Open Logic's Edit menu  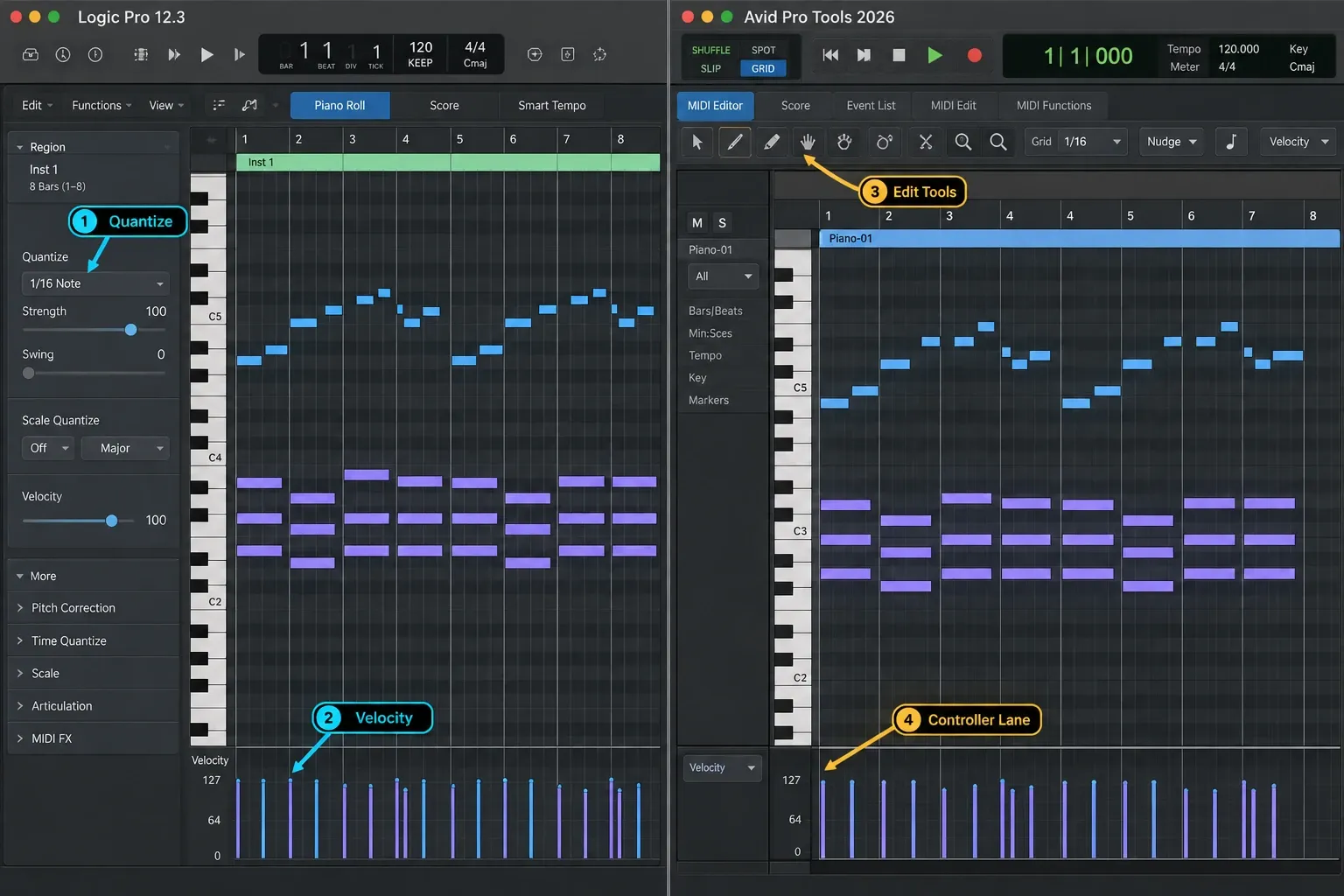(x=37, y=105)
